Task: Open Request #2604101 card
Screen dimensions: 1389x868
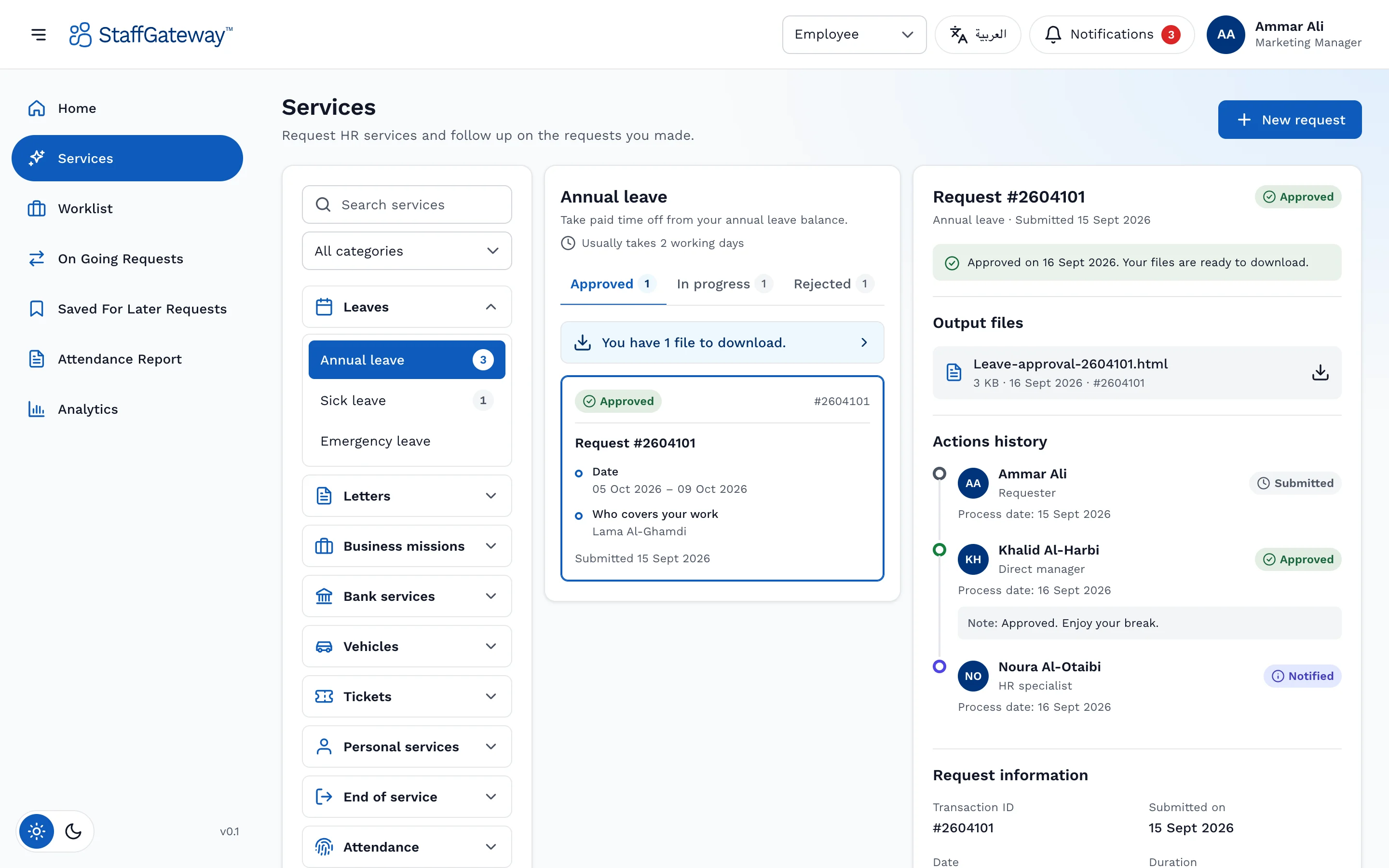Action: pos(722,478)
